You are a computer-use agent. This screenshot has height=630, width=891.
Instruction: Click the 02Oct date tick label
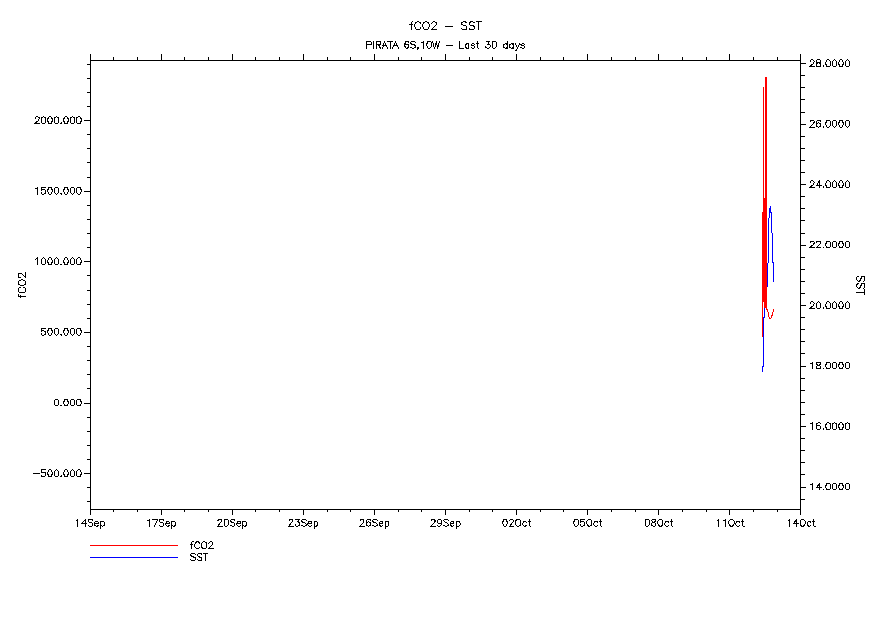(516, 522)
